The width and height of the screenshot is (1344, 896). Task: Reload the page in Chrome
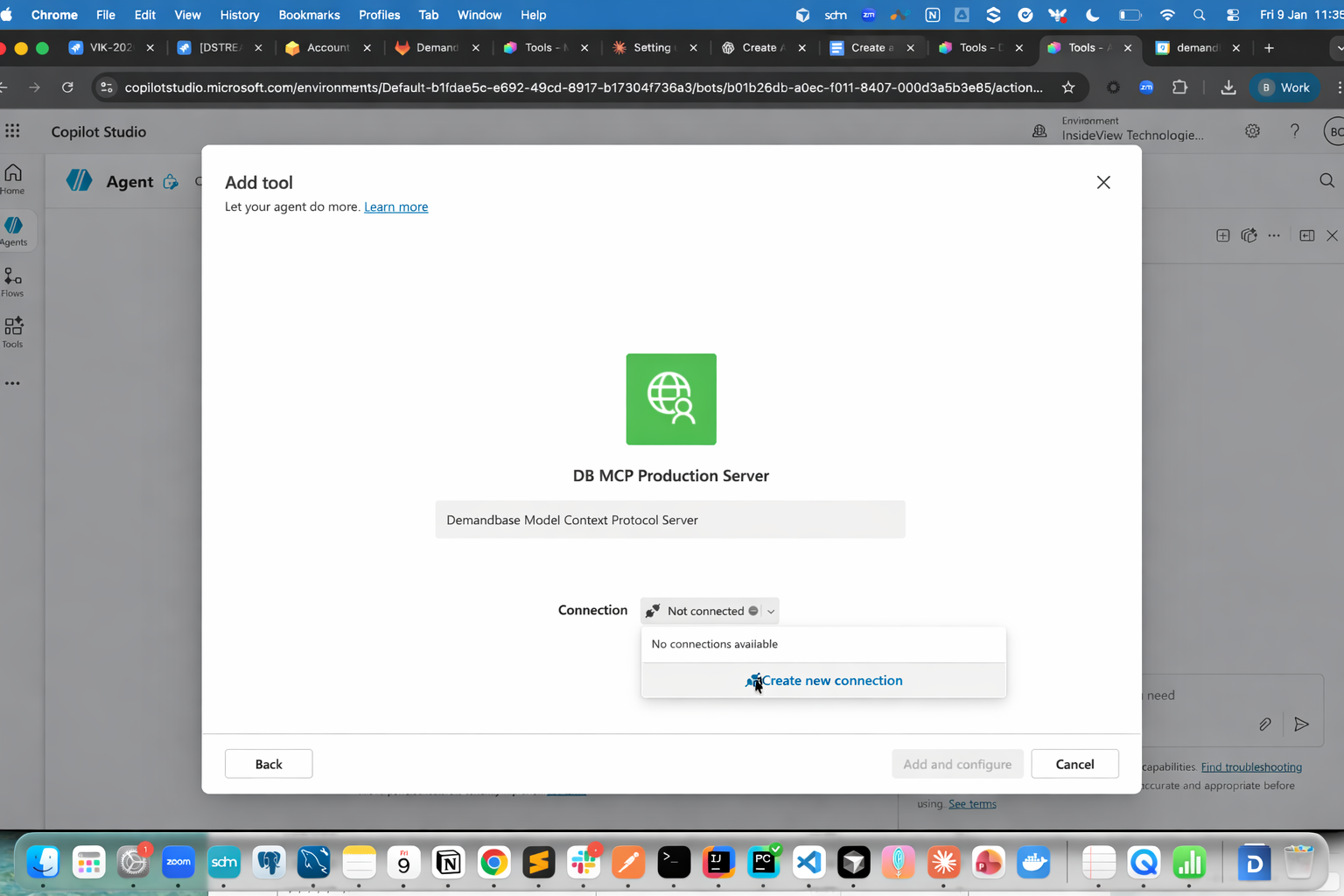coord(67,87)
